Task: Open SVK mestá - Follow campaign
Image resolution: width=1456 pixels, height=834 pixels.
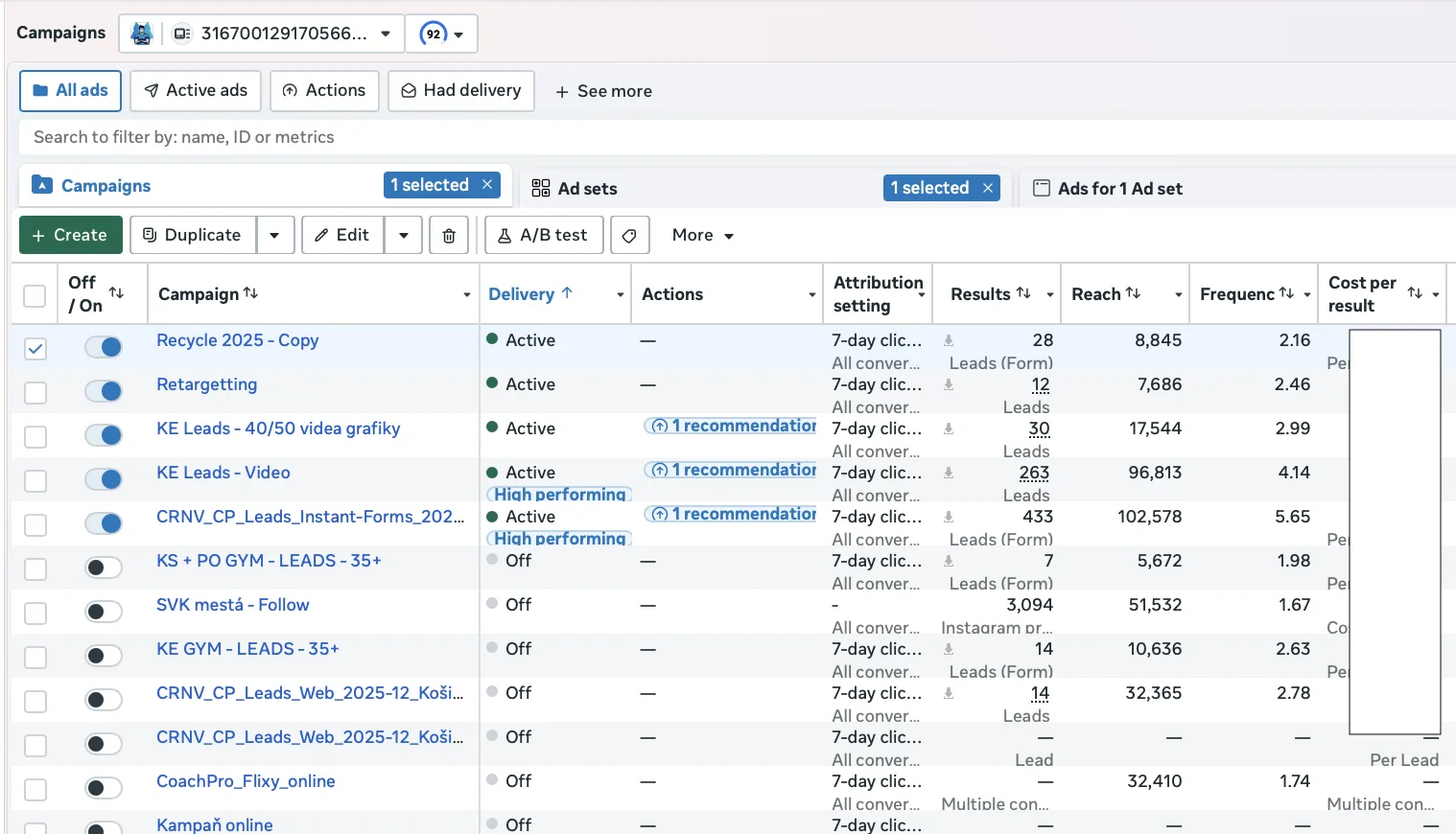Action: (233, 605)
